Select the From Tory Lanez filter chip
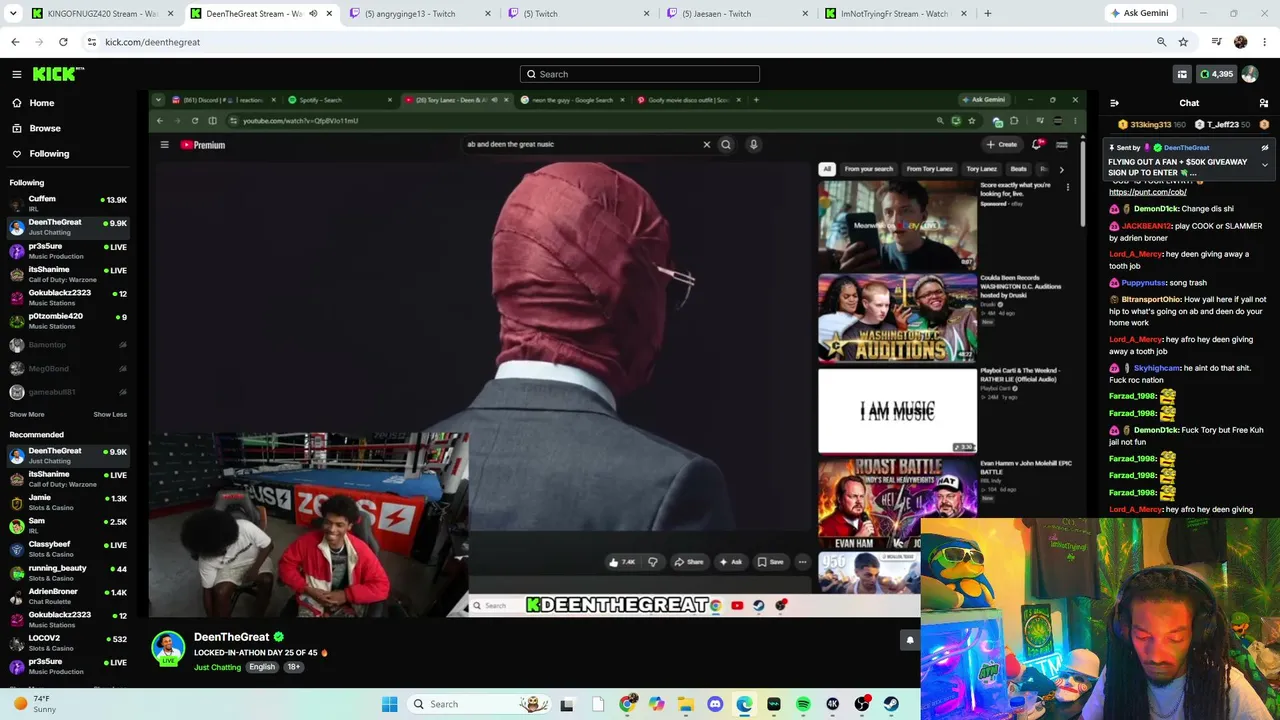 point(929,169)
